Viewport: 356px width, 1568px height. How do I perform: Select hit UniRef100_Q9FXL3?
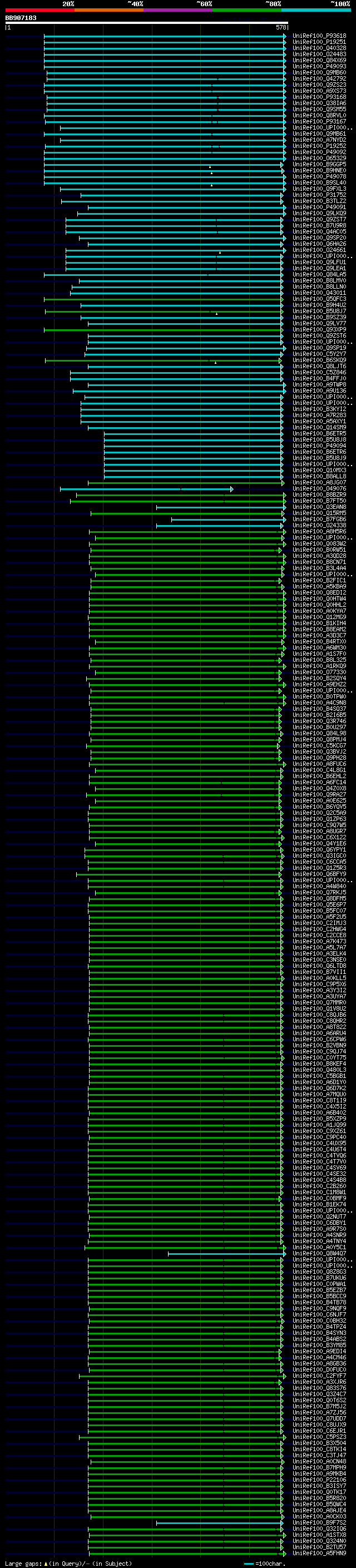pyautogui.click(x=319, y=189)
